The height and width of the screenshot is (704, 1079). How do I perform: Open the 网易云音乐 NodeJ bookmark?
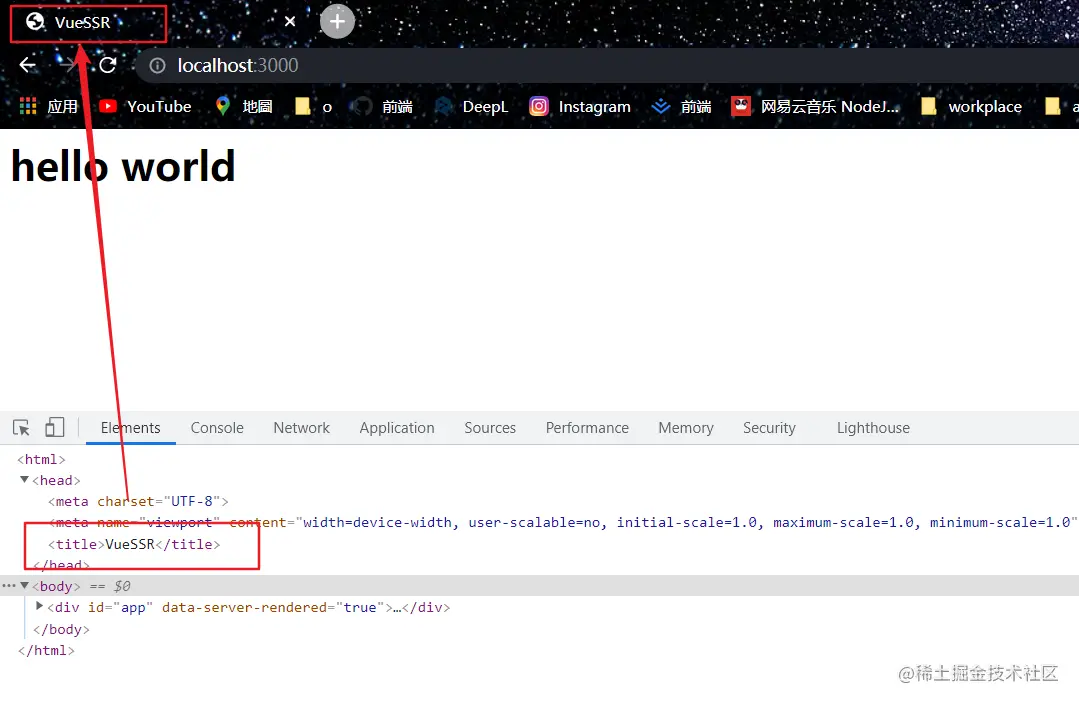click(x=815, y=106)
